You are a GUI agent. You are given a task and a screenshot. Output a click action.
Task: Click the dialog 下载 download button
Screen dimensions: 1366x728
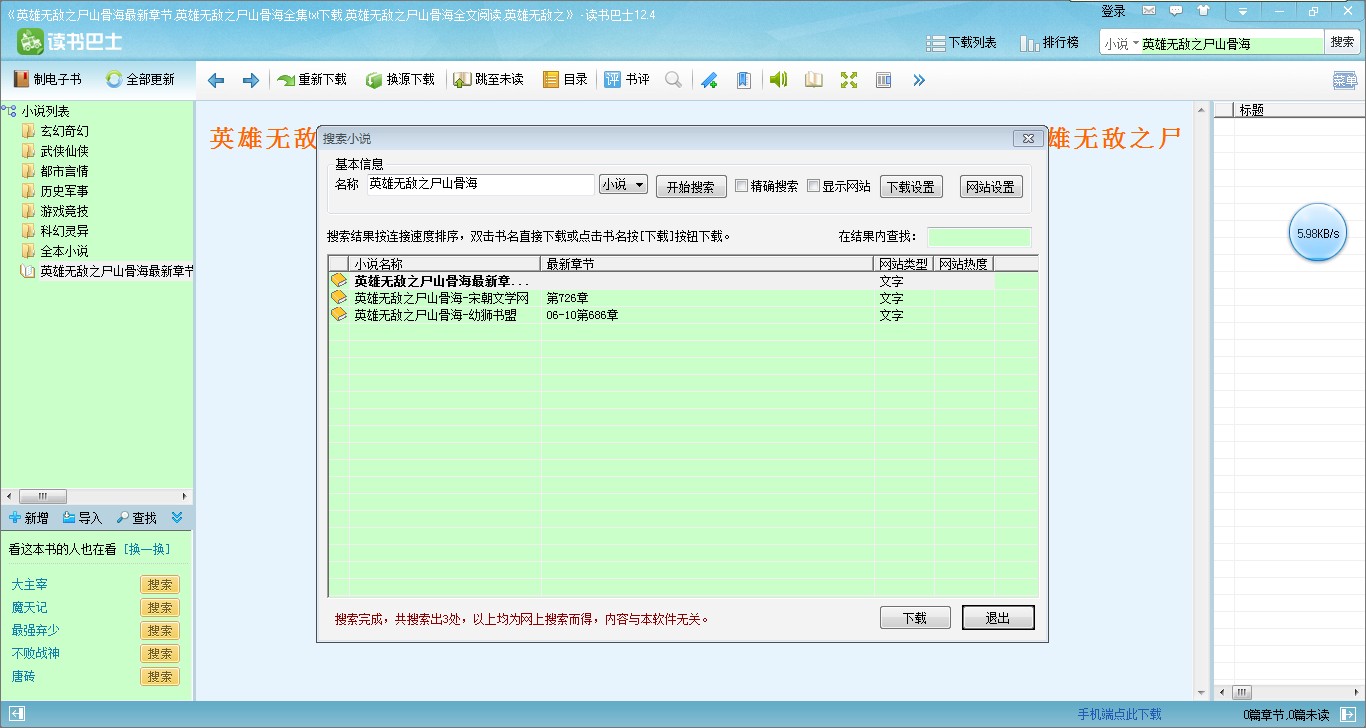click(x=915, y=618)
